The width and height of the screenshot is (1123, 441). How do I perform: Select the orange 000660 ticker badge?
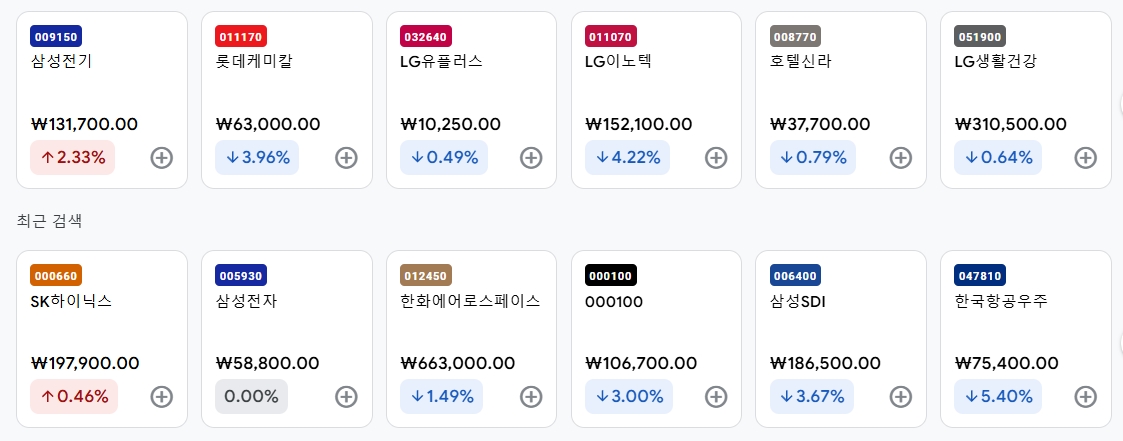[x=56, y=276]
